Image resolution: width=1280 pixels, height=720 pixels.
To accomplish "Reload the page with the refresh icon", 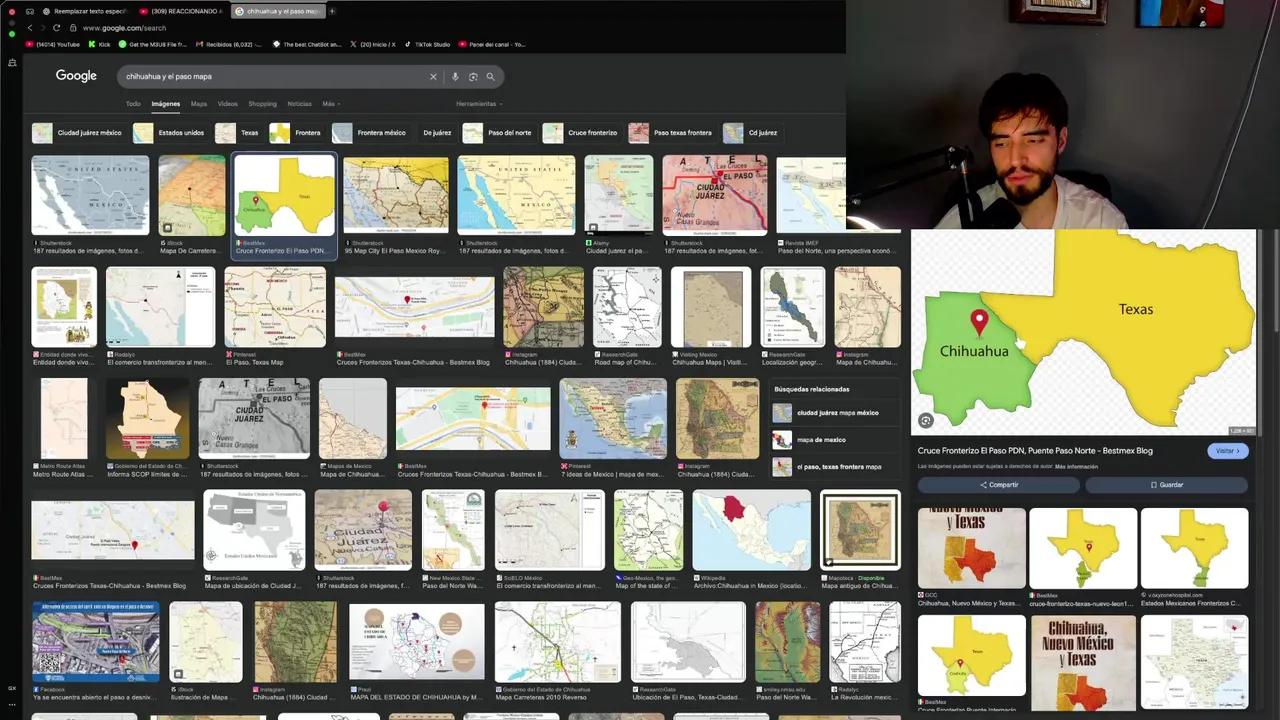I will click(56, 28).
